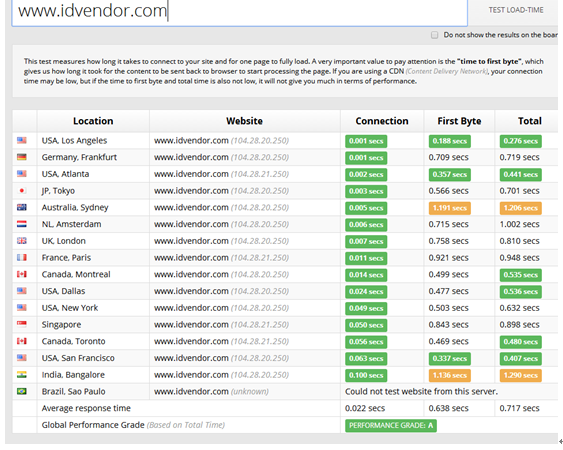Click 'UK, London' location text
Viewport: 563px width, 450px height.
pos(64,241)
